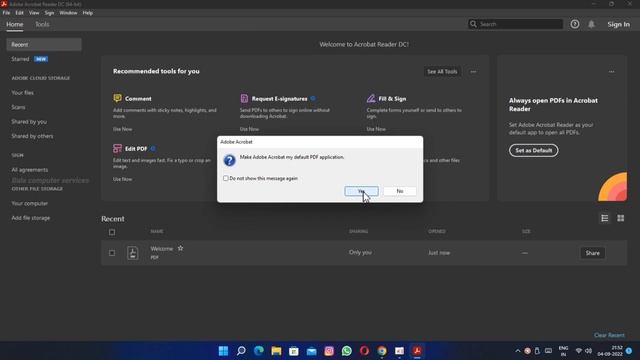Open All agreements under Sign
This screenshot has height=360, width=640.
point(30,169)
